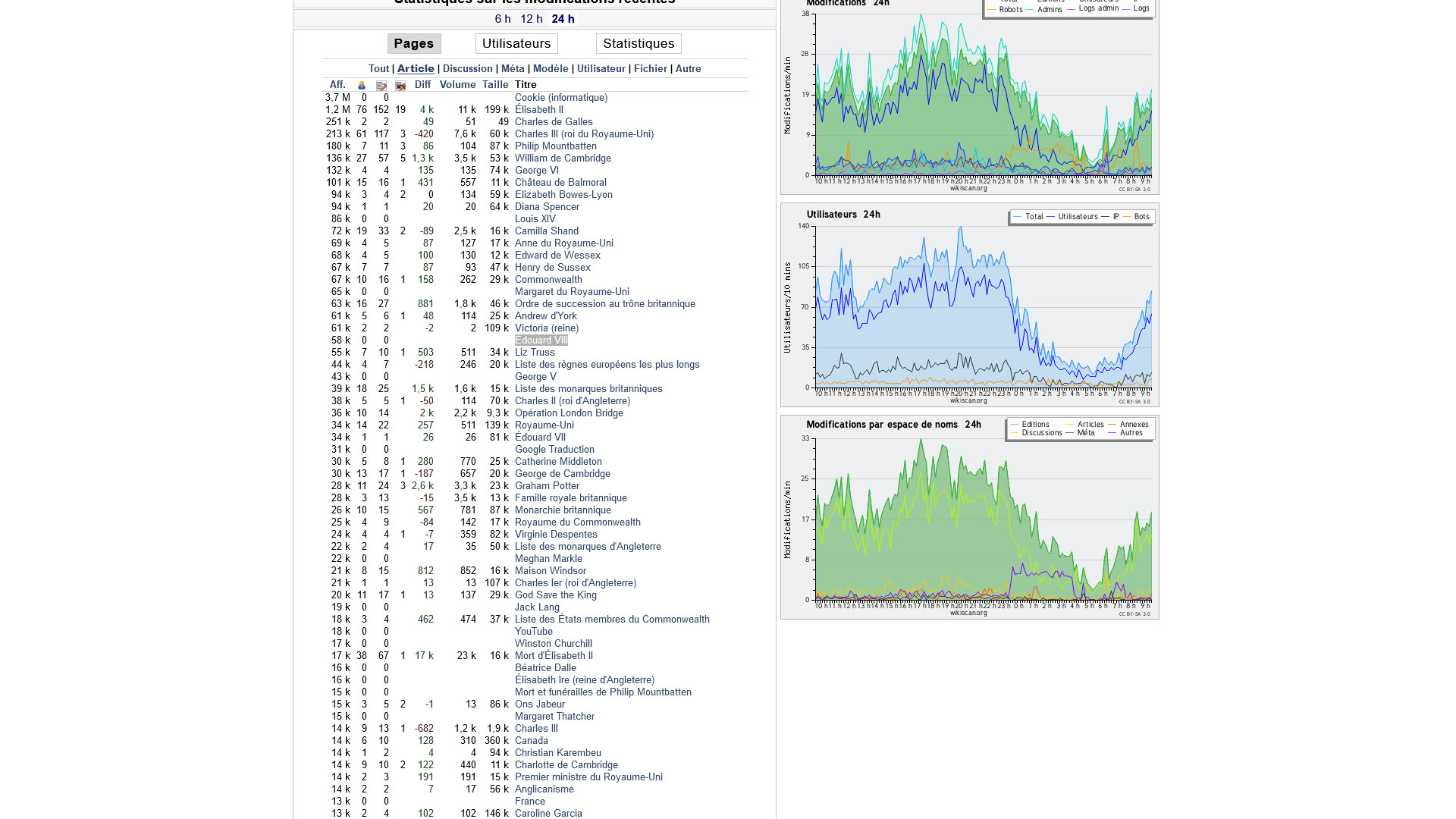Open the Google Traduction page
This screenshot has width=1456, height=819.
click(x=554, y=450)
